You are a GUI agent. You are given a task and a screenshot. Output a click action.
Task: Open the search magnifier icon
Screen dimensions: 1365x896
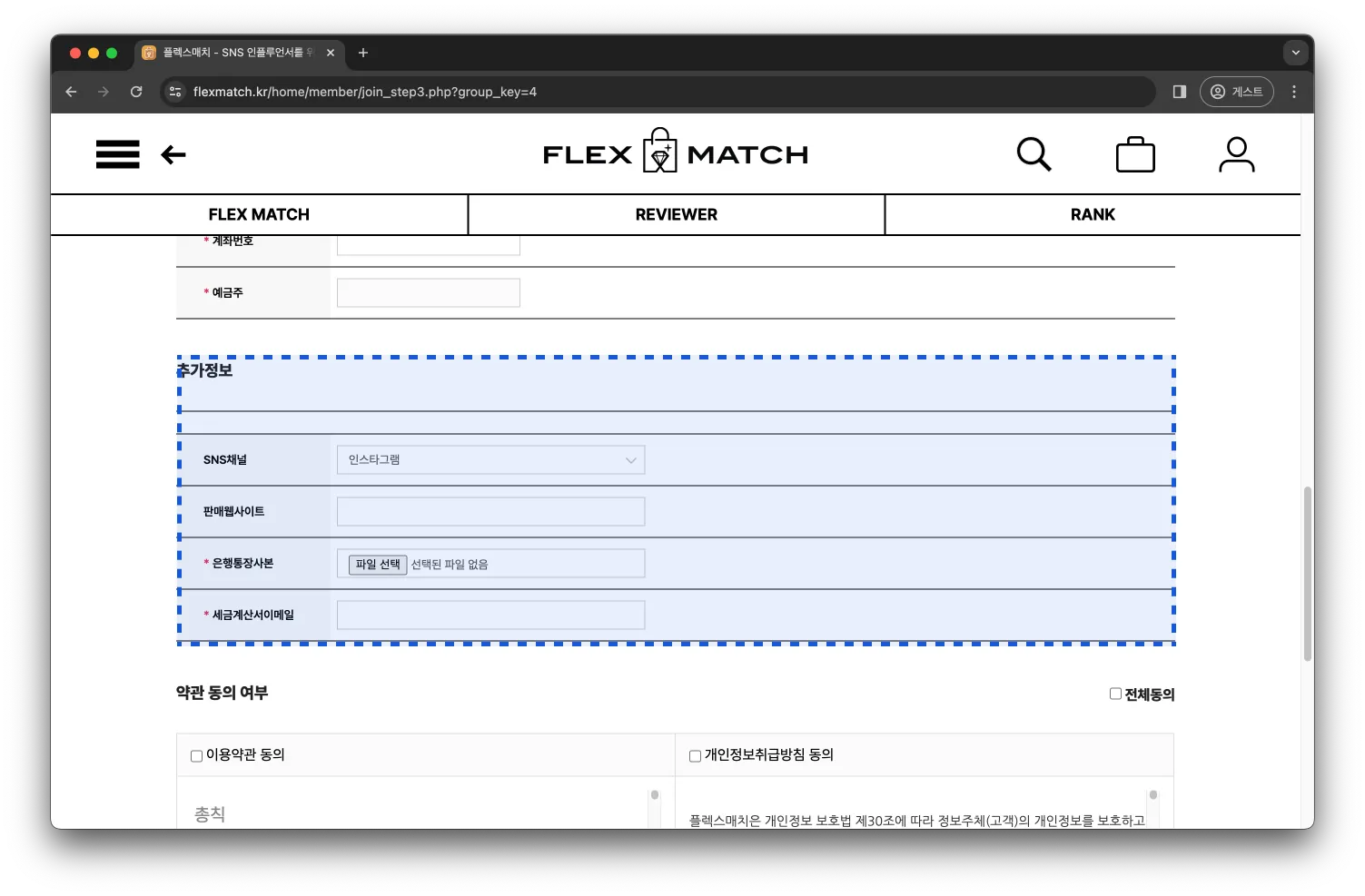[x=1034, y=154]
